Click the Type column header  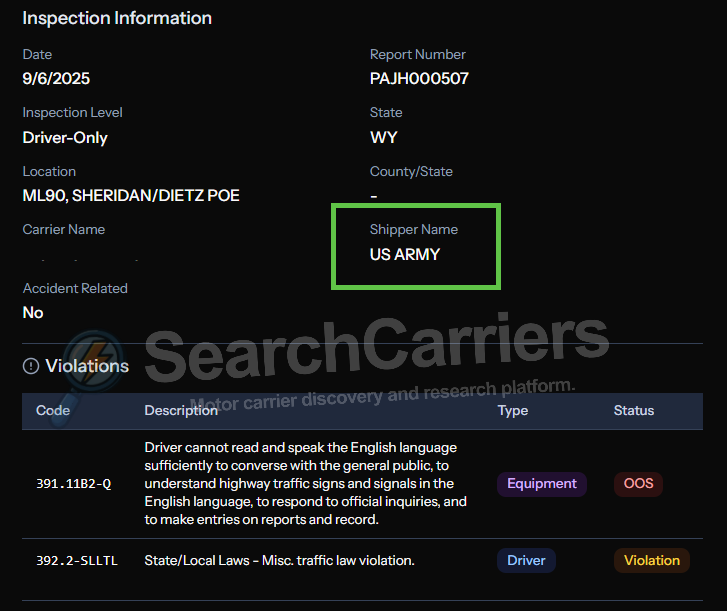(x=513, y=410)
